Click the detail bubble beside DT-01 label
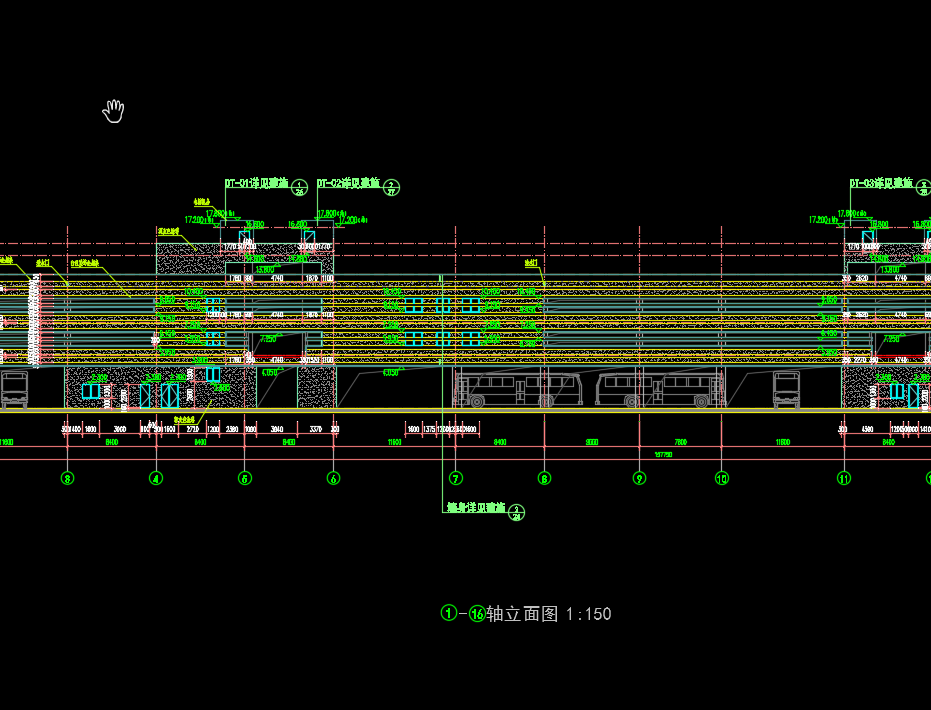The image size is (931, 710). pyautogui.click(x=299, y=188)
